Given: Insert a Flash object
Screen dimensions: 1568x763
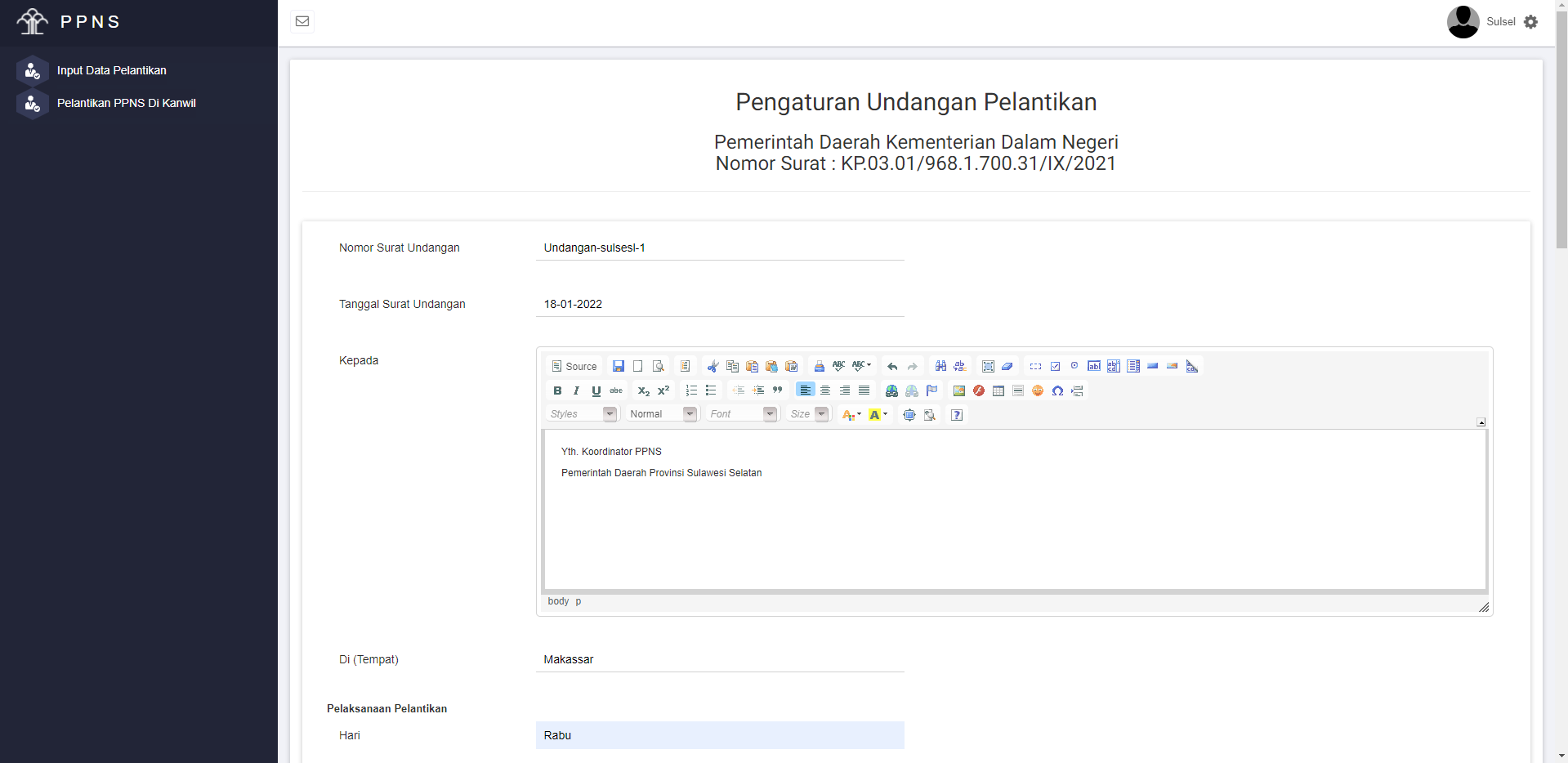Looking at the screenshot, I should pyautogui.click(x=979, y=390).
